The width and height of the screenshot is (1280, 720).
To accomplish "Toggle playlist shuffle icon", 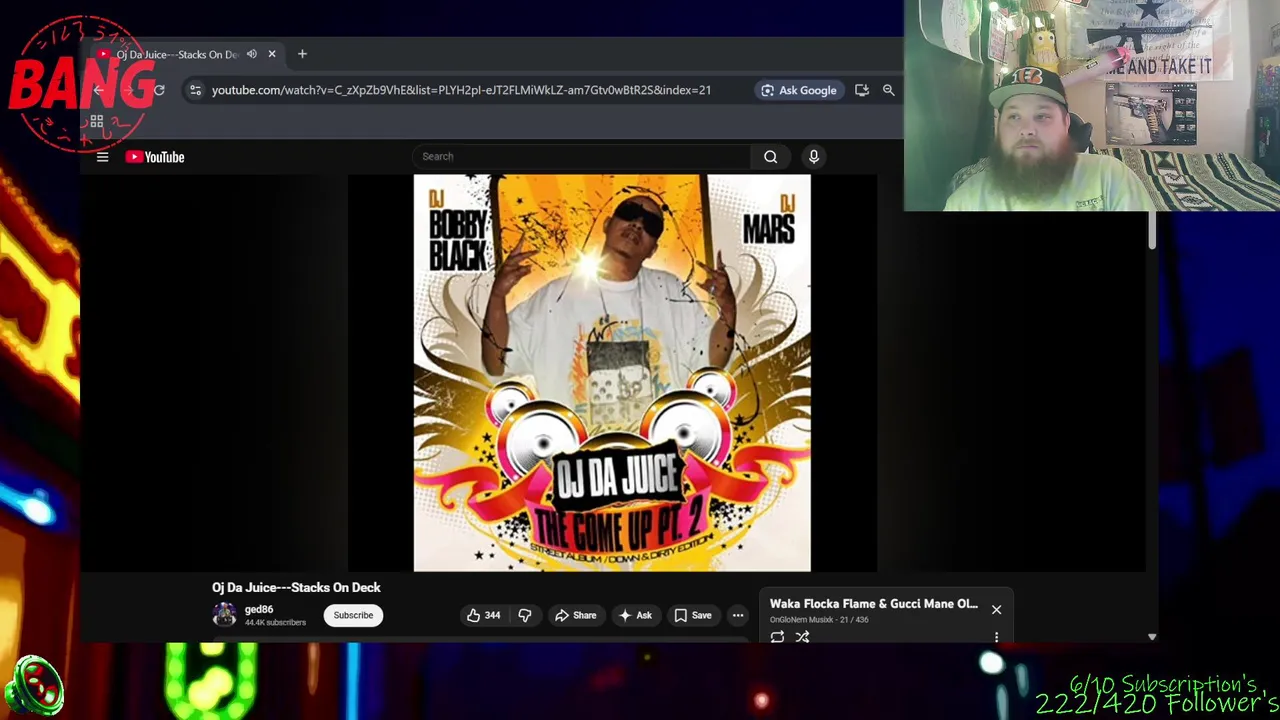I will [802, 637].
